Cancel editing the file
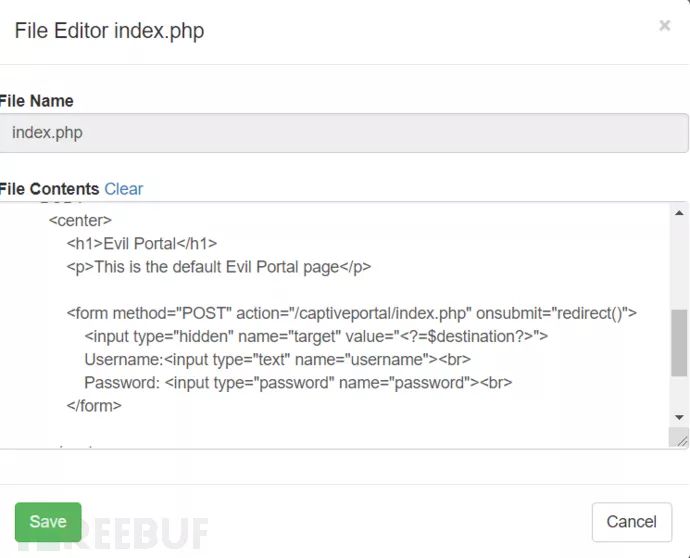Viewport: 690px width, 558px height. tap(631, 521)
